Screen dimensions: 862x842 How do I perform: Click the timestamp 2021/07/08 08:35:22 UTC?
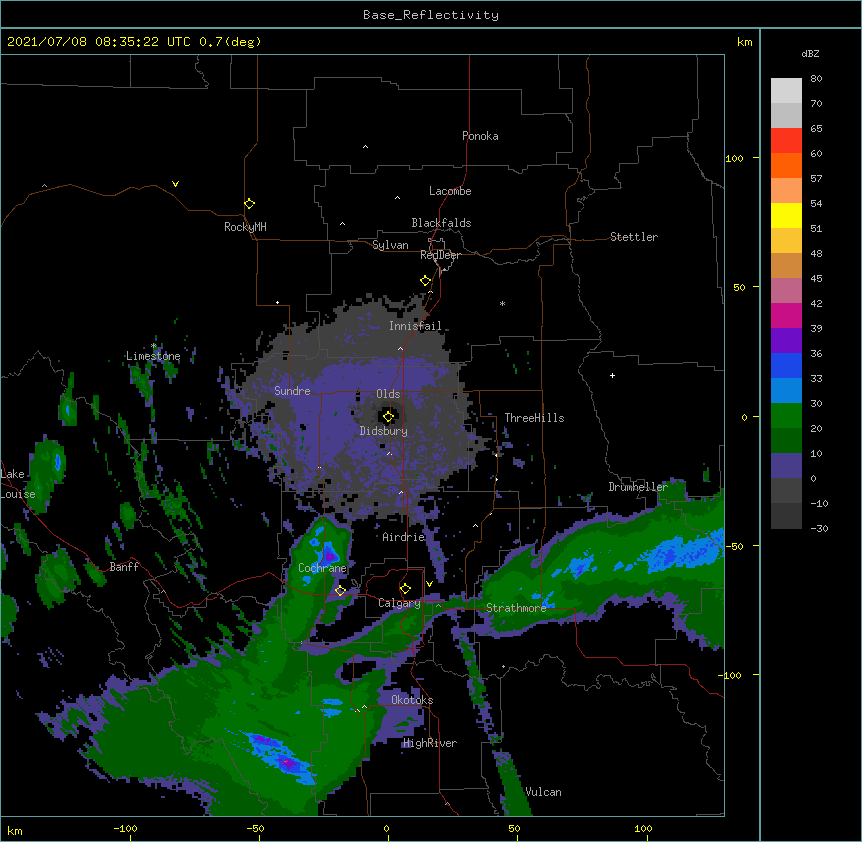98,42
